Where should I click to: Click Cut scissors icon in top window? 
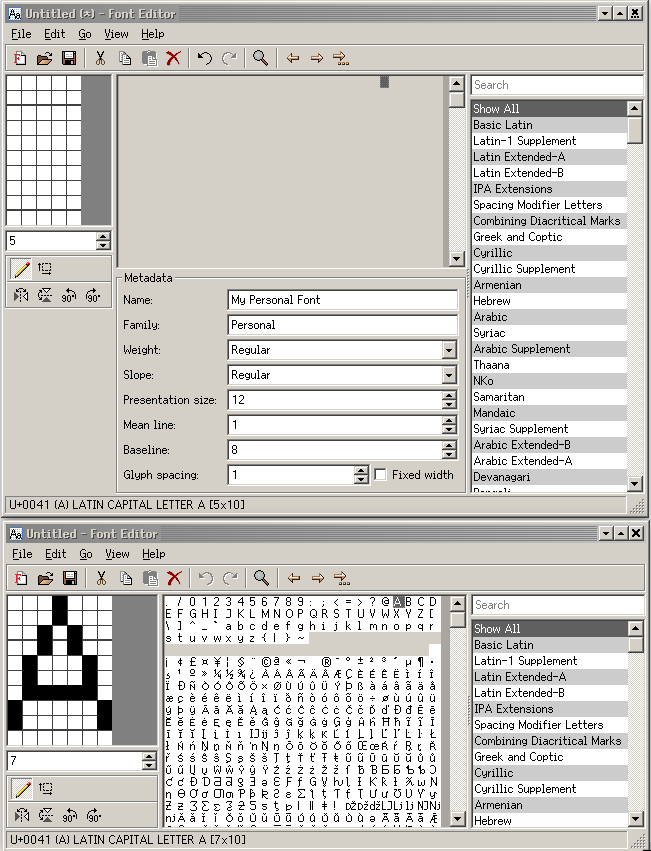point(100,58)
